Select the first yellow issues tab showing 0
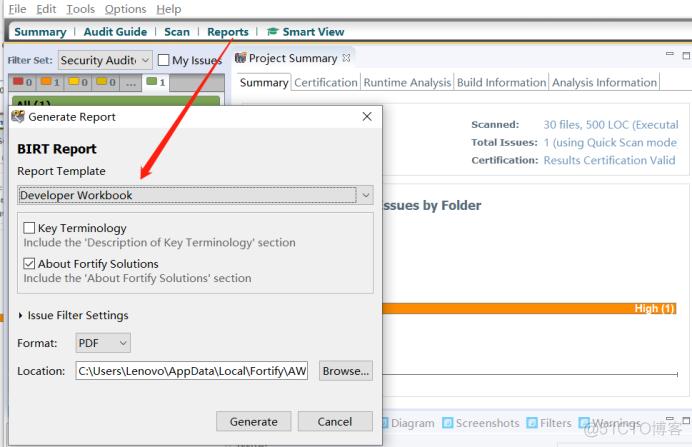The height and width of the screenshot is (447, 692). [78, 82]
